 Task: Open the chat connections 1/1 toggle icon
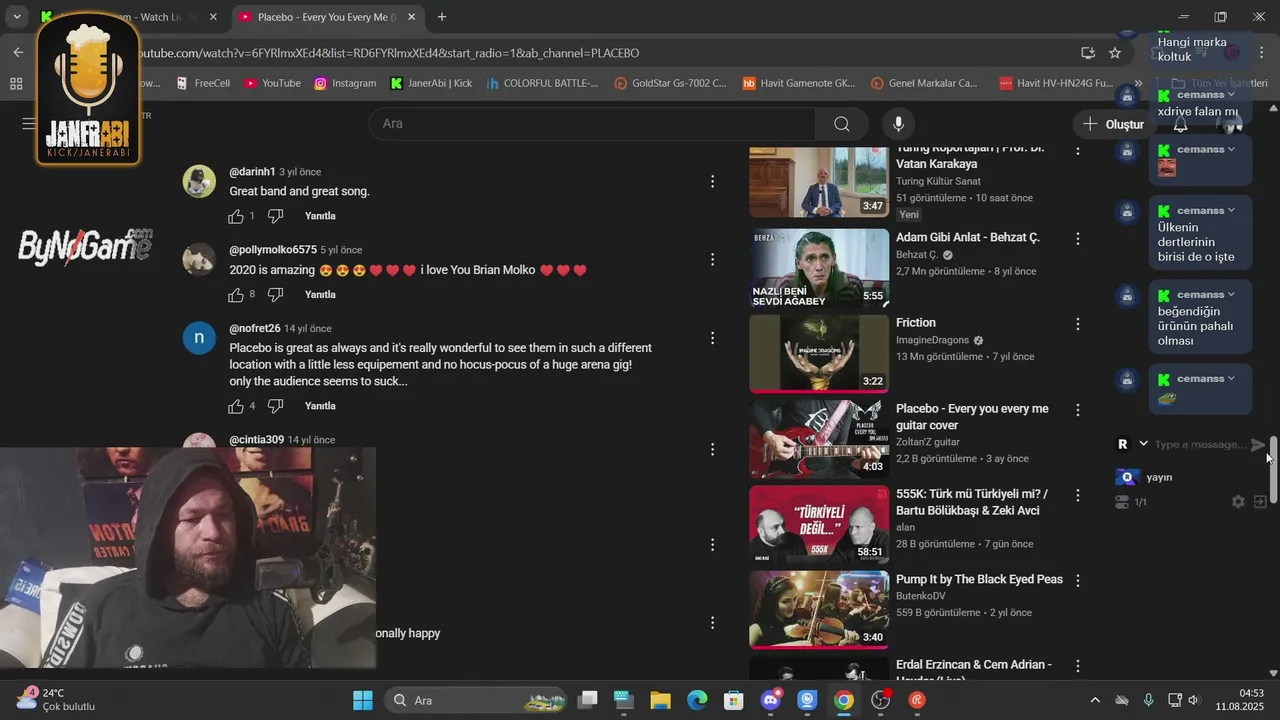point(1122,502)
